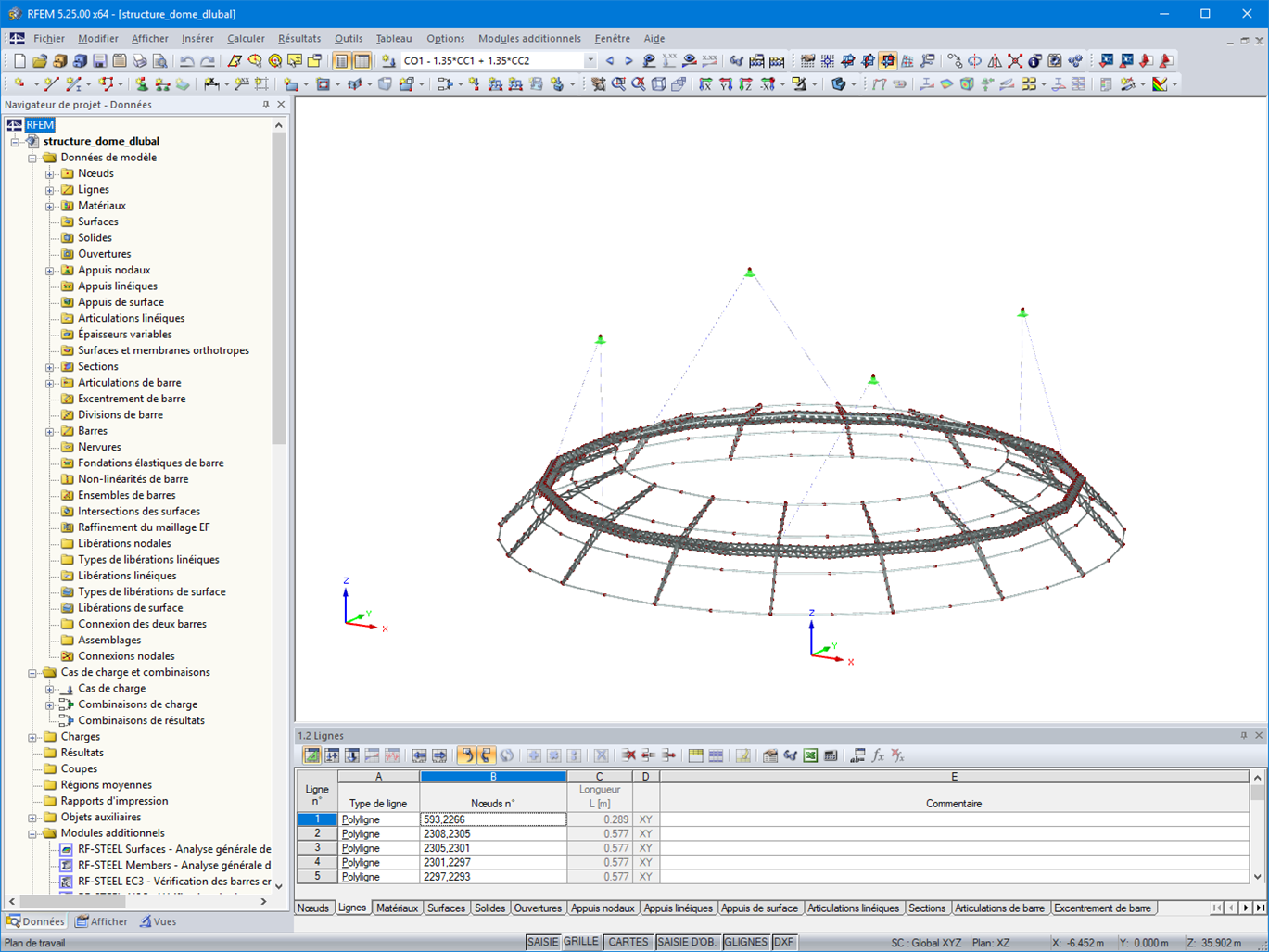Toggle GLIGNES in the status bar
Viewport: 1269px width, 952px height.
click(x=746, y=942)
